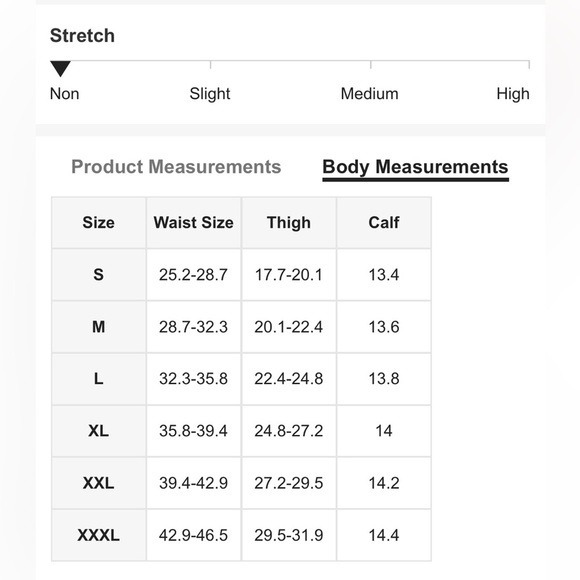Image resolution: width=580 pixels, height=580 pixels.
Task: Click the Medium stretch label
Action: 370,94
